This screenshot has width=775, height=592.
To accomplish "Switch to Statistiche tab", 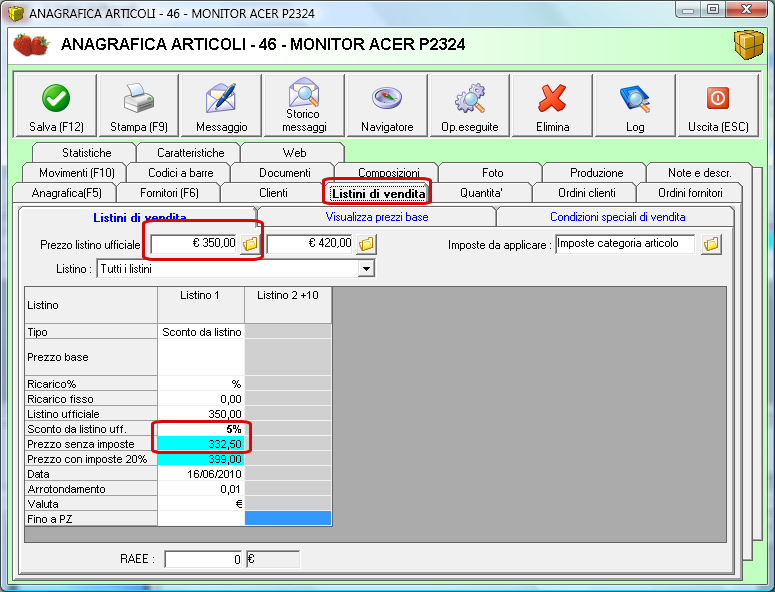I will click(x=86, y=153).
